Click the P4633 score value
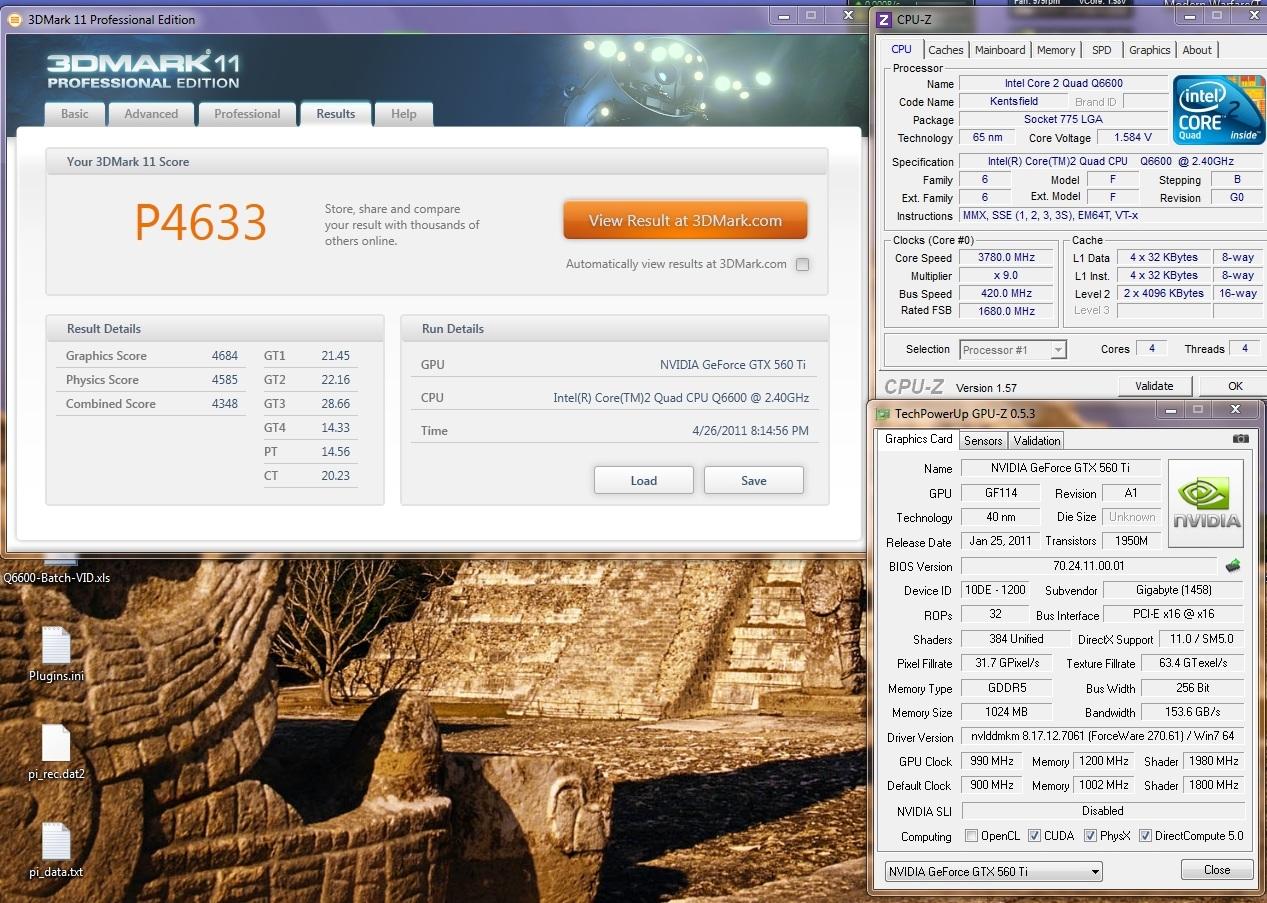 [x=201, y=223]
